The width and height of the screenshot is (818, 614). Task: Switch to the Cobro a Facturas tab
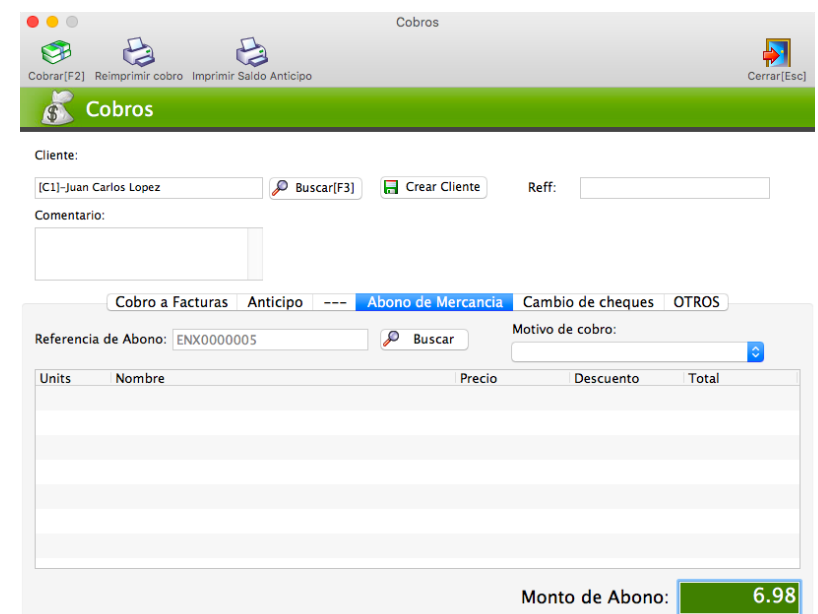click(172, 302)
